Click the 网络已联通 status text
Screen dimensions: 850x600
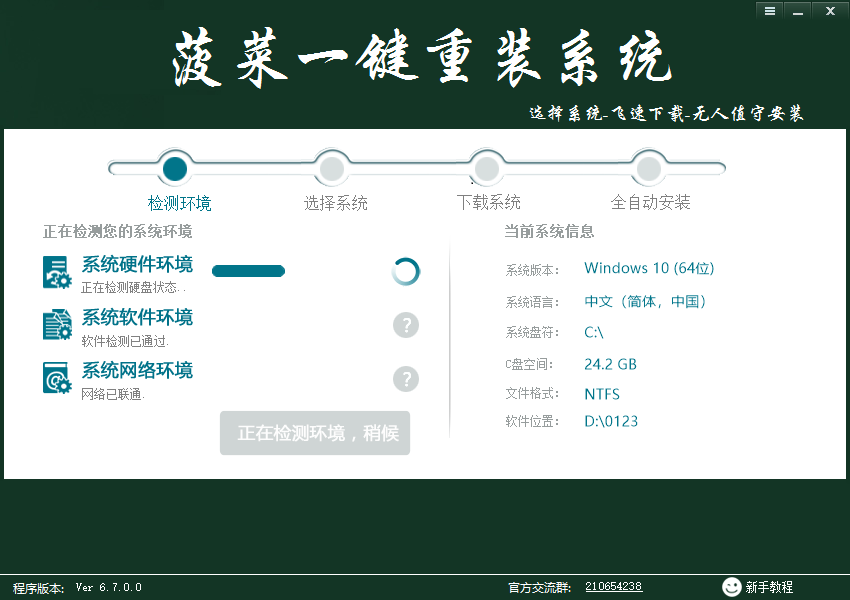pos(112,394)
